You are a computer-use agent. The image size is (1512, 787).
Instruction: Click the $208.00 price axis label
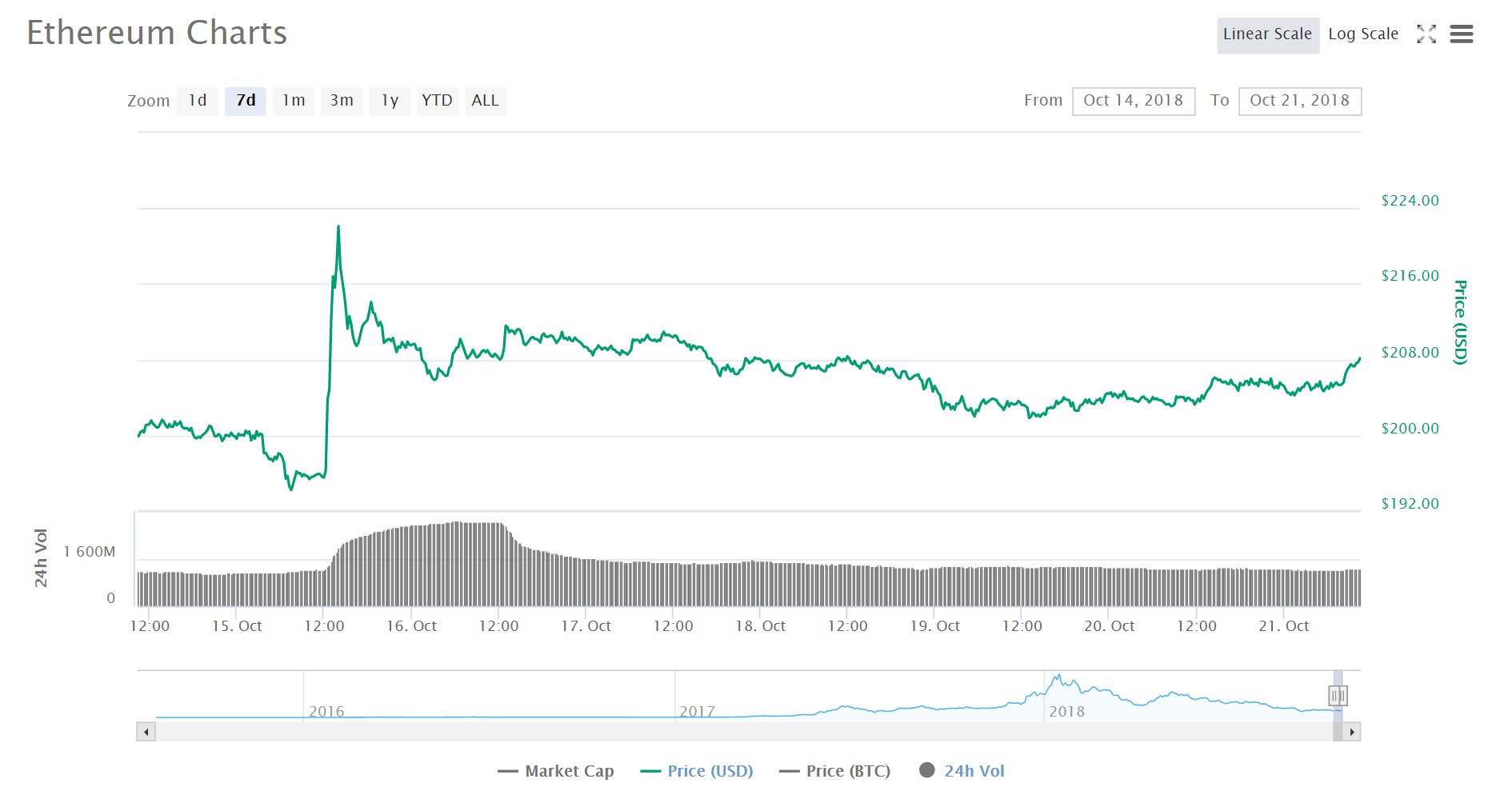[1410, 353]
